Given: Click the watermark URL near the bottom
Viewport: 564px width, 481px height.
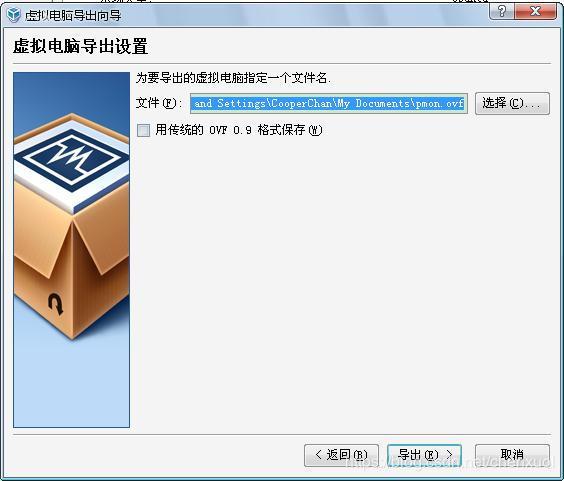Looking at the screenshot, I should 448,462.
